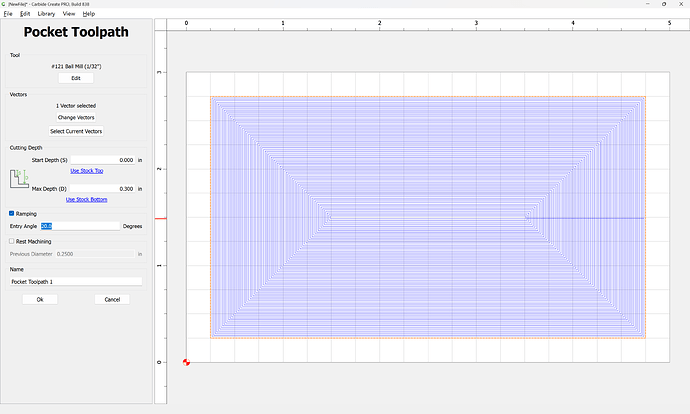
Task: Click the red origin marker on the canvas
Action: click(187, 361)
